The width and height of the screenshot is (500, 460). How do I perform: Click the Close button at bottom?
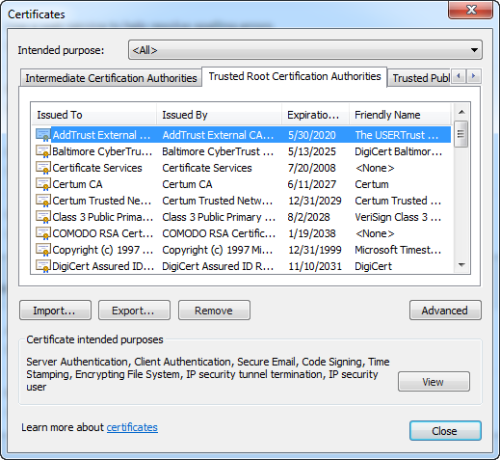click(x=445, y=431)
